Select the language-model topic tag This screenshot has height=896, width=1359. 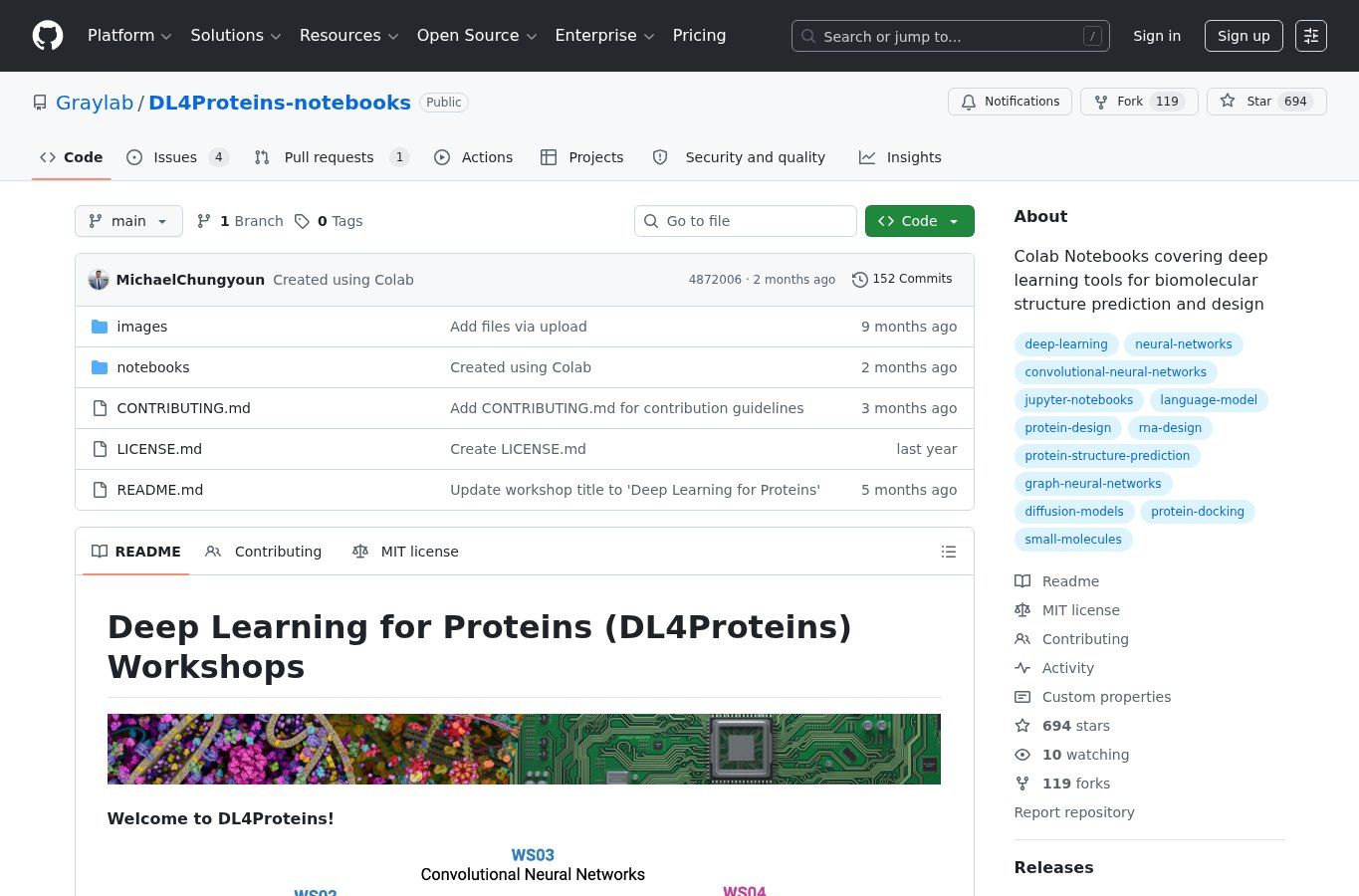coord(1209,400)
